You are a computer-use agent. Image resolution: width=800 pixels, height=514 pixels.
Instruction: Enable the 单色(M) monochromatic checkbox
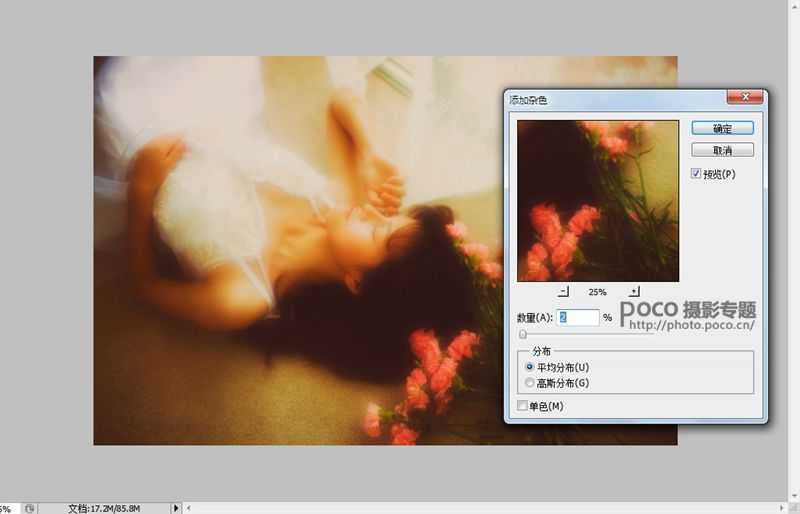522,405
